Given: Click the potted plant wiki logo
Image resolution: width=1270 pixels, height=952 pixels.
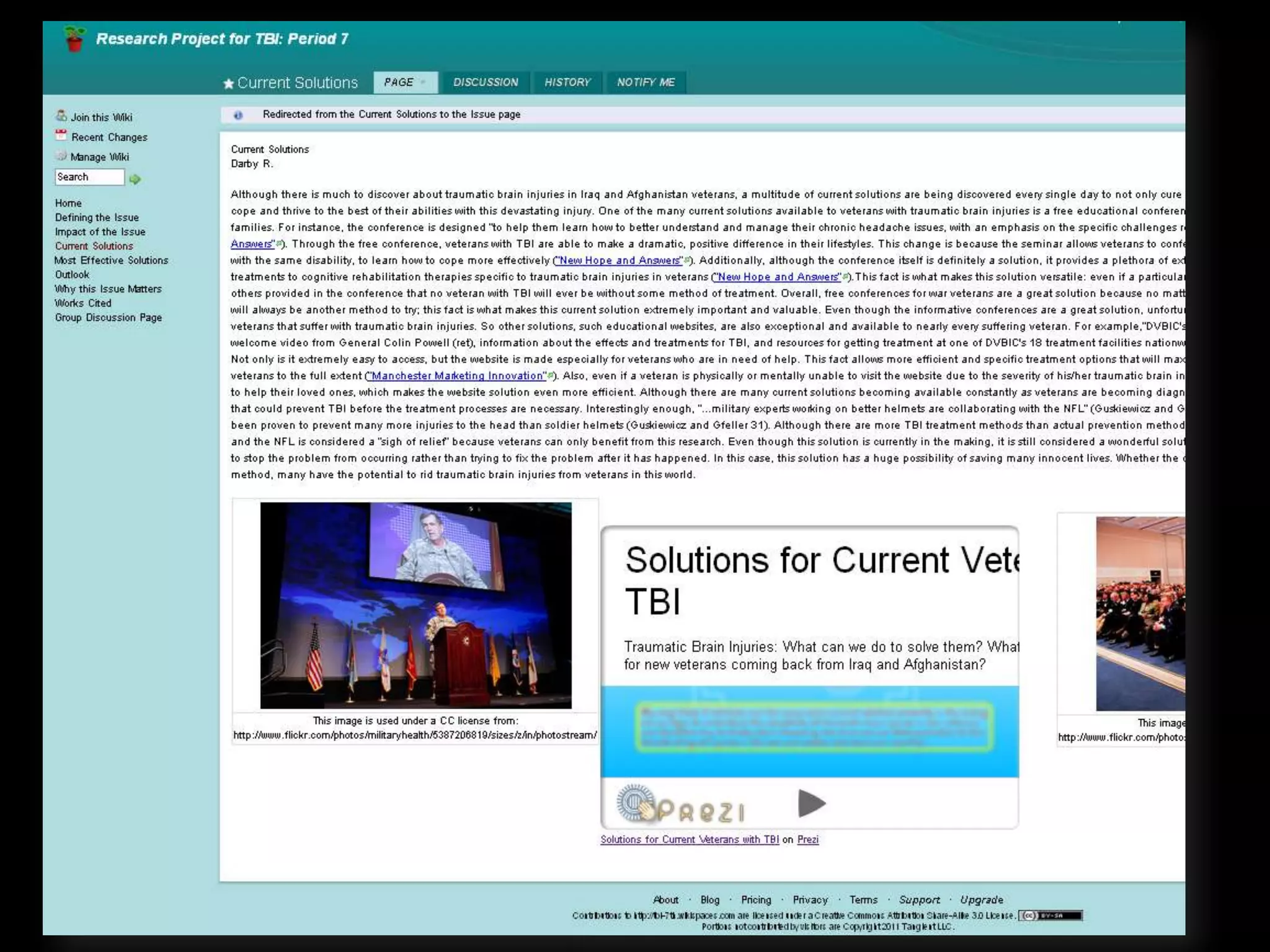Looking at the screenshot, I should click(74, 38).
